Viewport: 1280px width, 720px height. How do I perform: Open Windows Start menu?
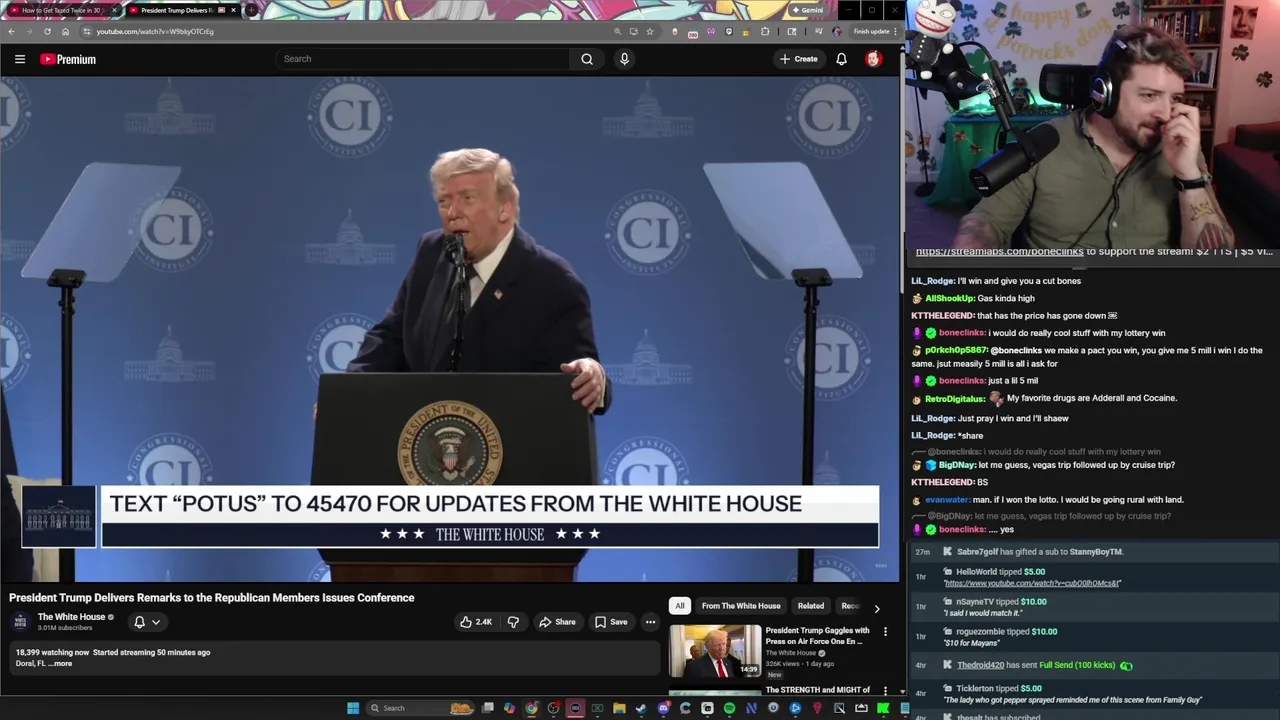click(353, 708)
